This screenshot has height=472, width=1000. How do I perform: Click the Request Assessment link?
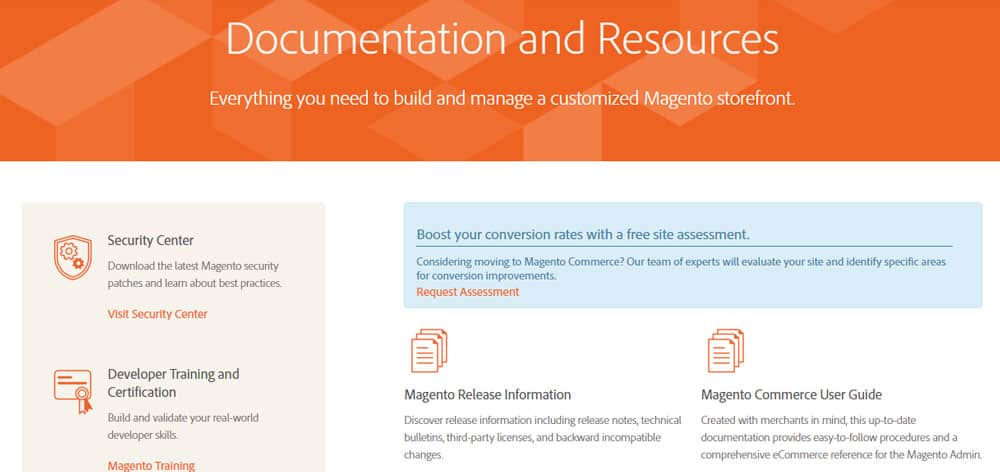[x=467, y=291]
